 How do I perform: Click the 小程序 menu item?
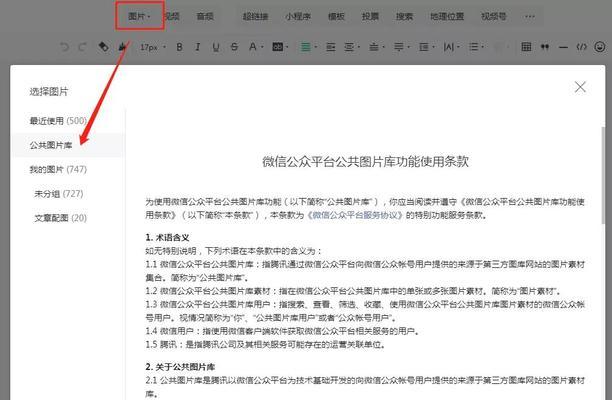(x=297, y=16)
